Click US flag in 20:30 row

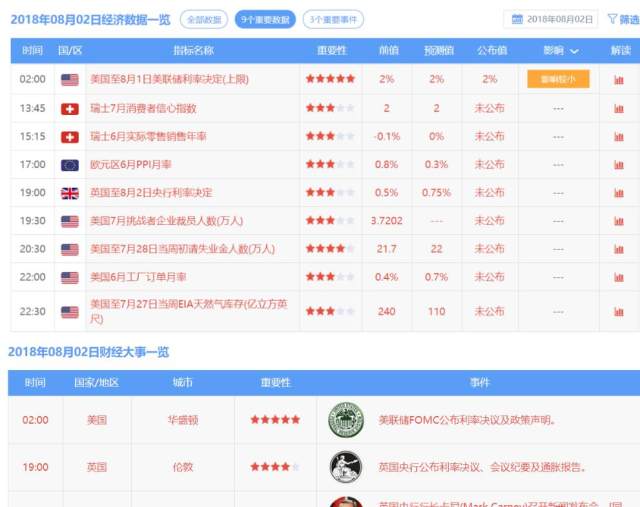[x=70, y=249]
